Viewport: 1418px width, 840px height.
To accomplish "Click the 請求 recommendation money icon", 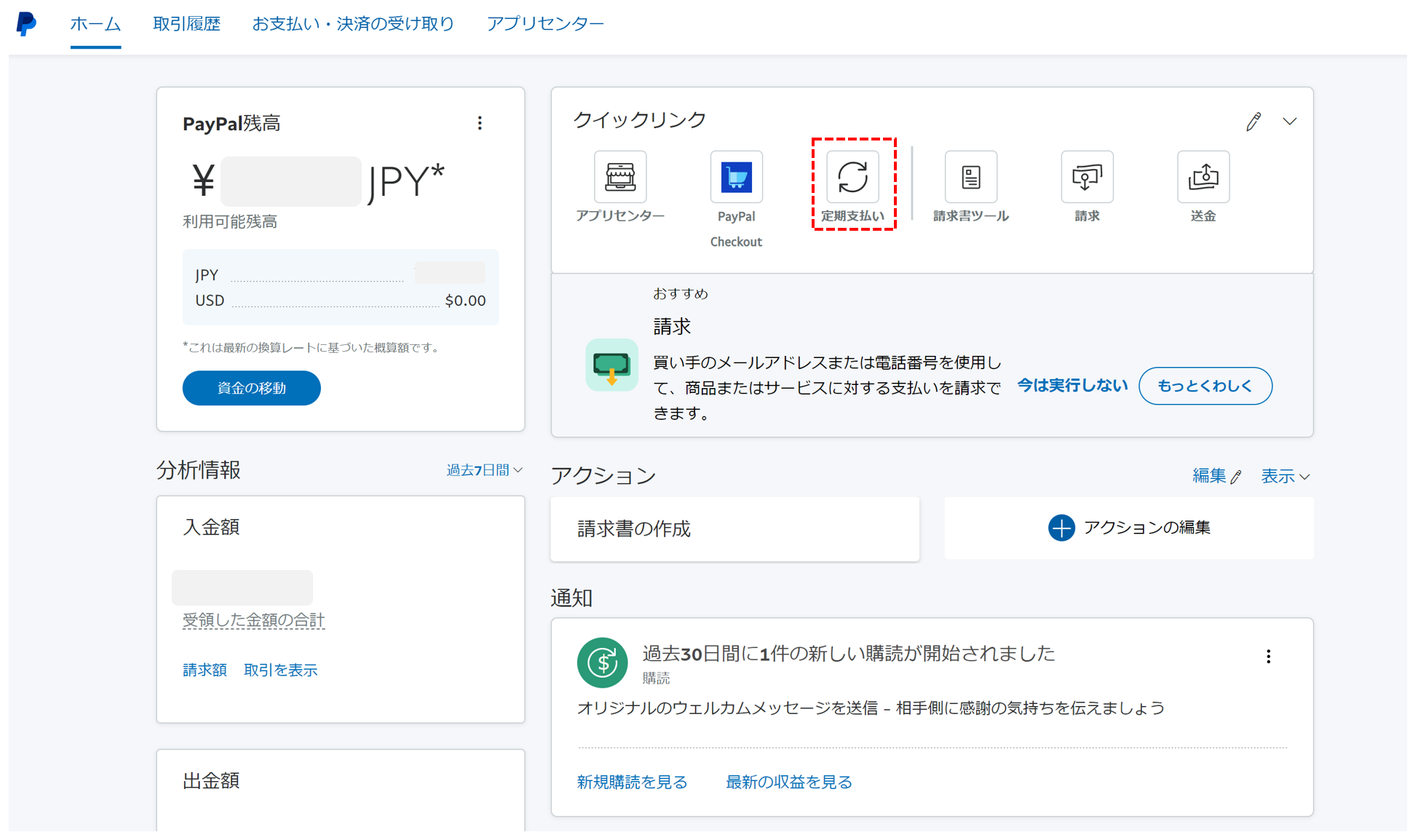I will click(x=611, y=365).
